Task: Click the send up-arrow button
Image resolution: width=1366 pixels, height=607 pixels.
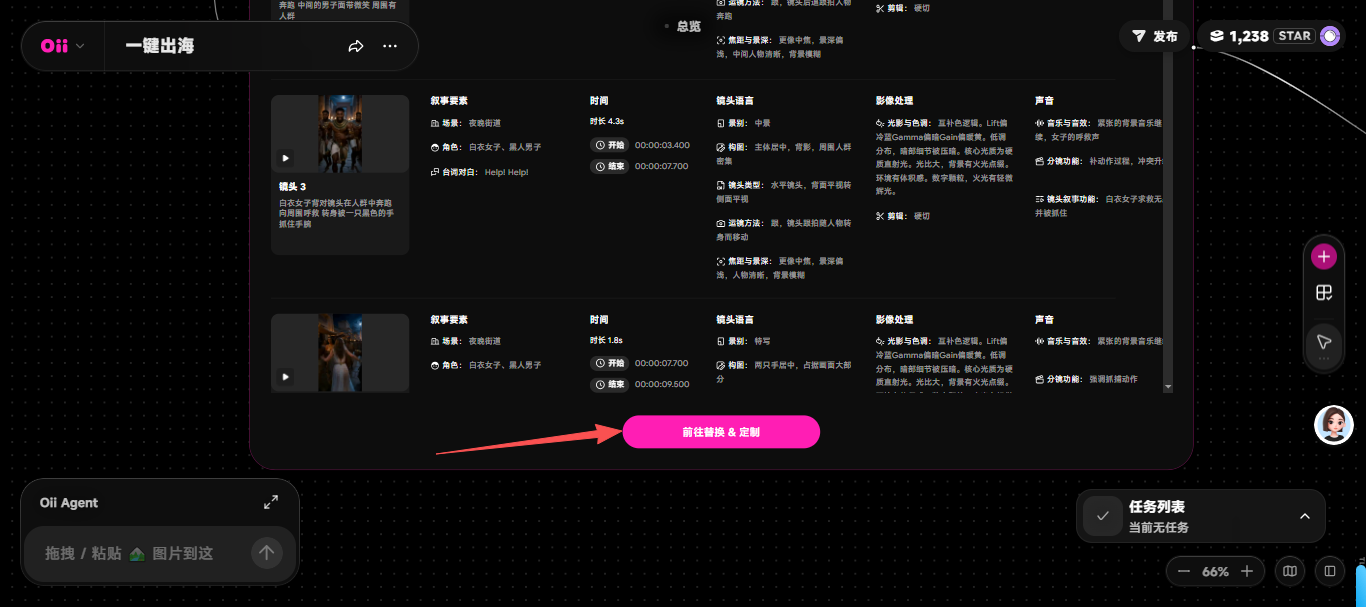Action: coord(266,553)
